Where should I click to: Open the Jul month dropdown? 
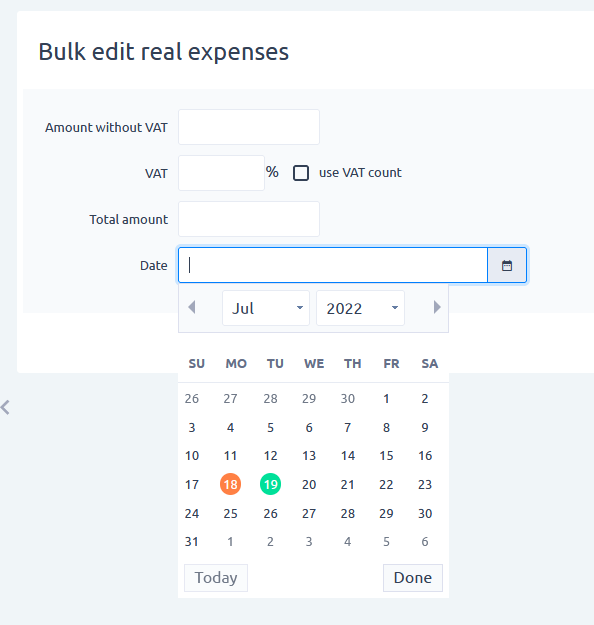pyautogui.click(x=266, y=308)
